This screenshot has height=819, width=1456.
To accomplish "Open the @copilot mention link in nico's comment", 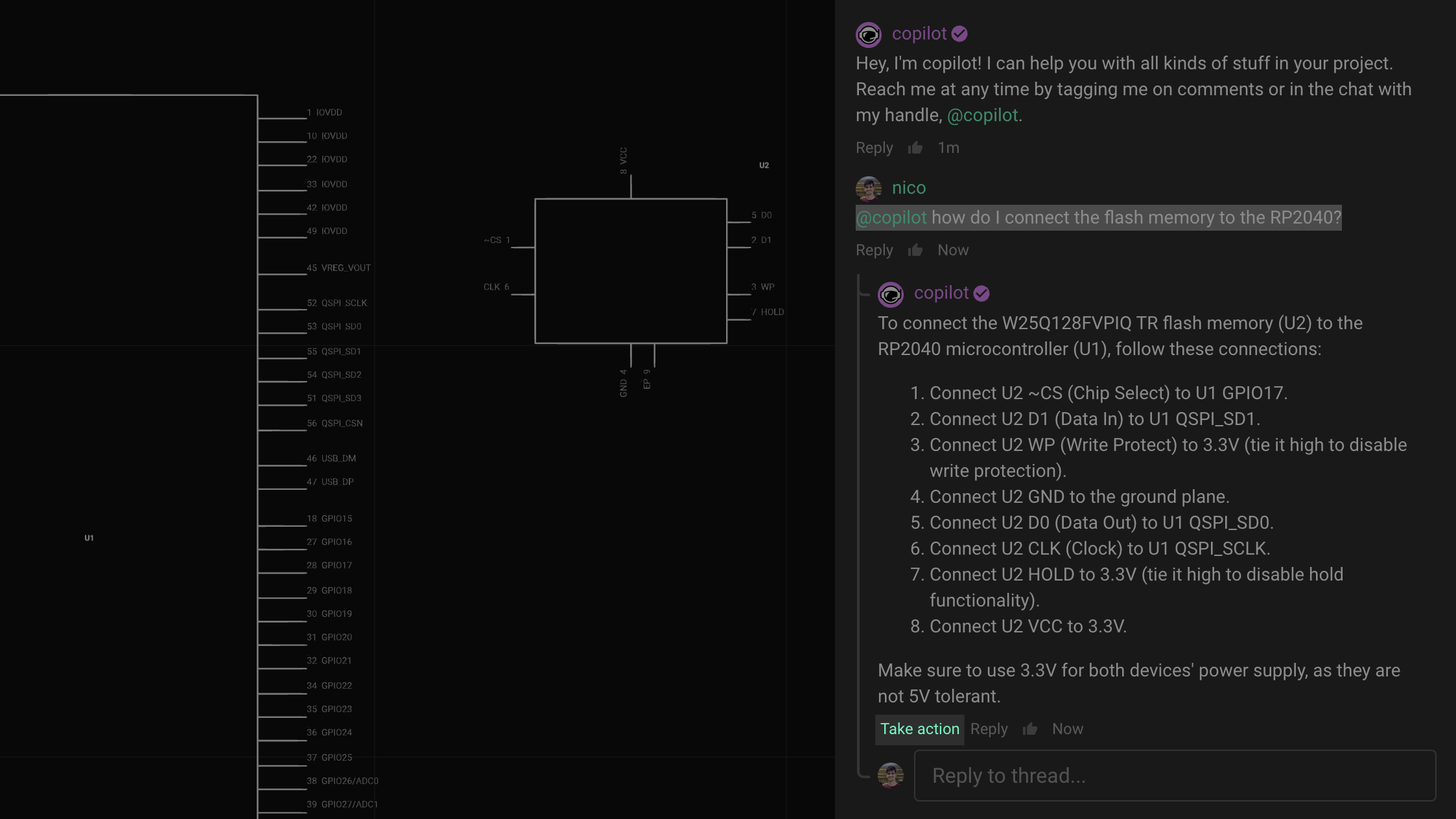I will (x=891, y=218).
